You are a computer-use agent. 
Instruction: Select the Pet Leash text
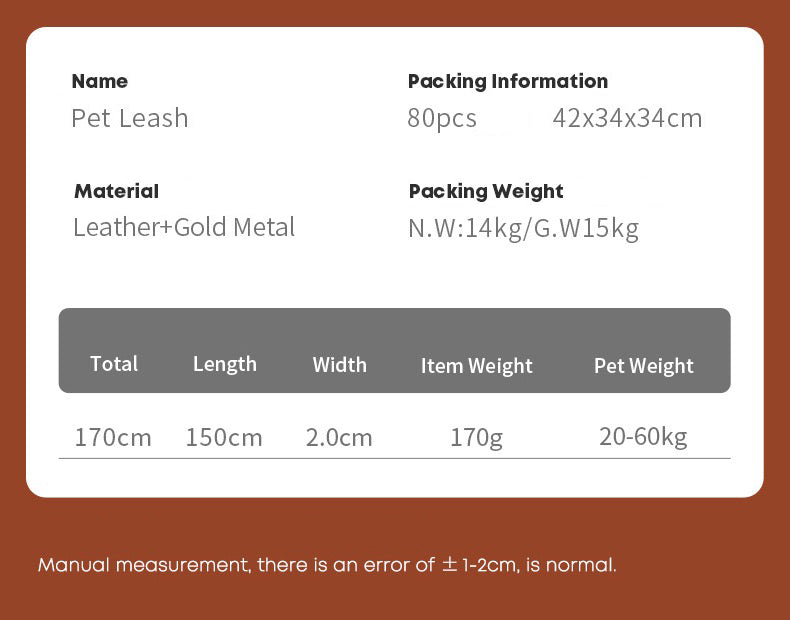click(x=130, y=118)
